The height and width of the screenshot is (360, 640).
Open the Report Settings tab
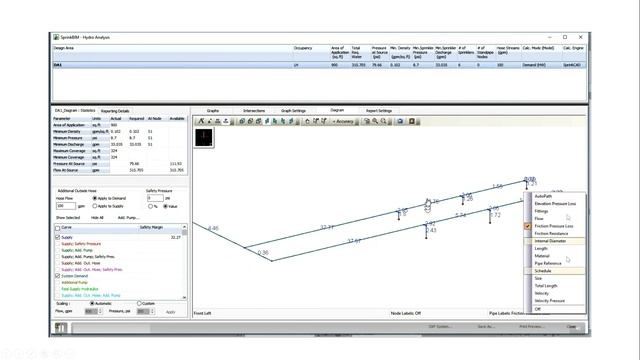pos(378,111)
